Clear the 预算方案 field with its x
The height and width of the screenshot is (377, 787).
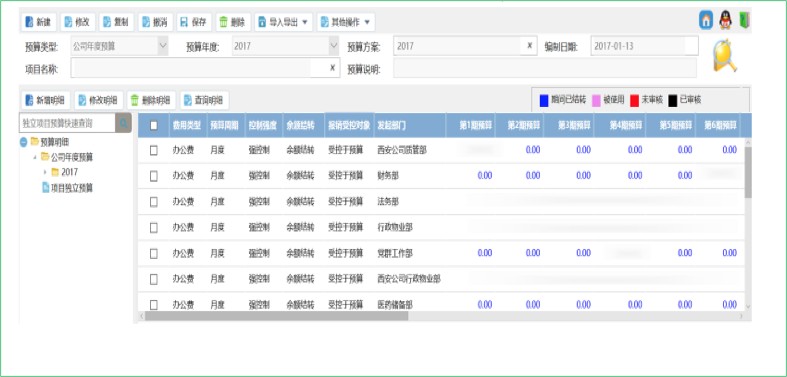pos(530,46)
